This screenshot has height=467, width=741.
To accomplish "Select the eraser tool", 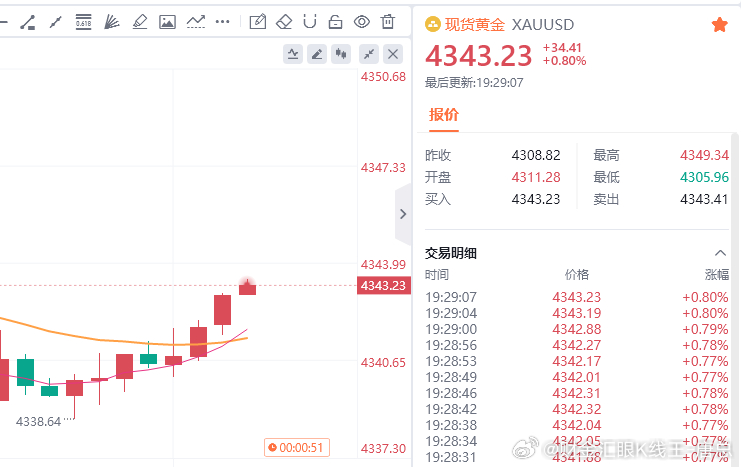I will point(284,22).
